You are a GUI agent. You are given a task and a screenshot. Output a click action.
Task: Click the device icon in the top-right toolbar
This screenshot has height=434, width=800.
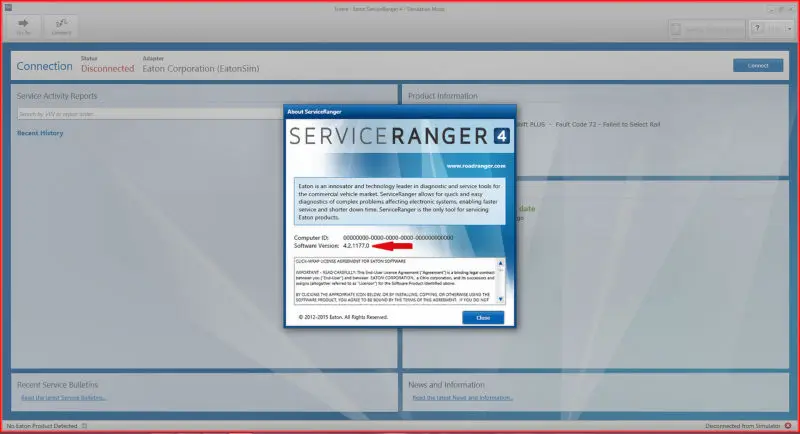676,30
